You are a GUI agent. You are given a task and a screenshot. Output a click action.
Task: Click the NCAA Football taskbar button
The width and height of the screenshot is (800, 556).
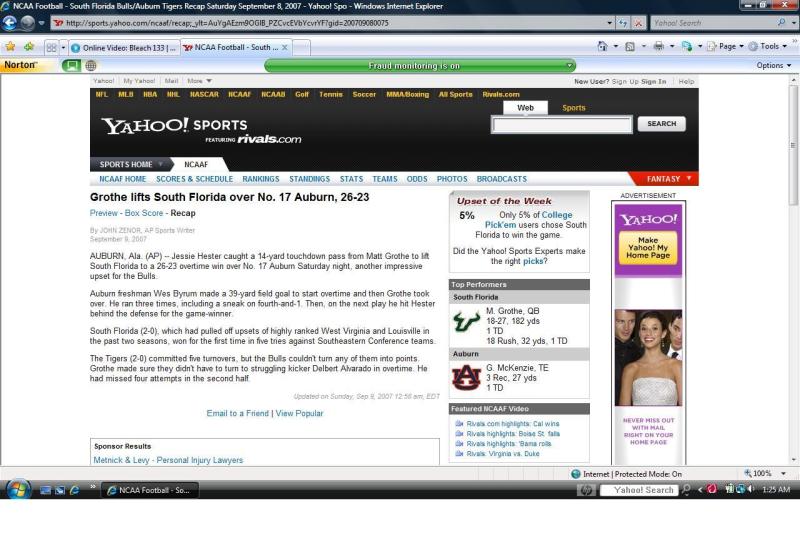pyautogui.click(x=149, y=490)
